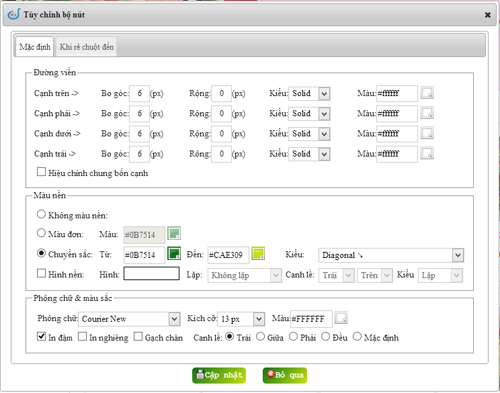Viewport: 500px width, 393px height.
Task: Open color picker for Cạnh dưới border
Action: click(x=427, y=133)
